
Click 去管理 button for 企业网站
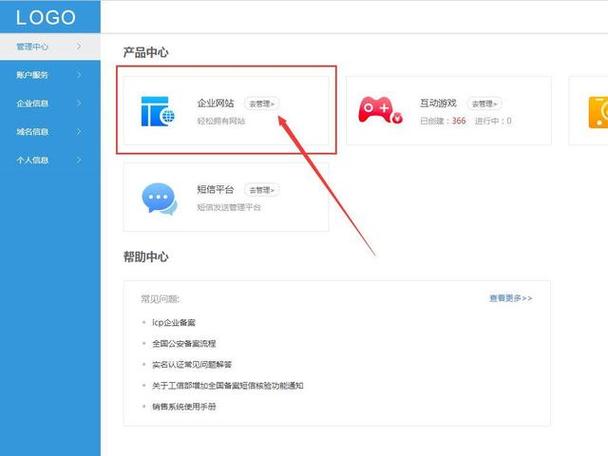point(262,104)
